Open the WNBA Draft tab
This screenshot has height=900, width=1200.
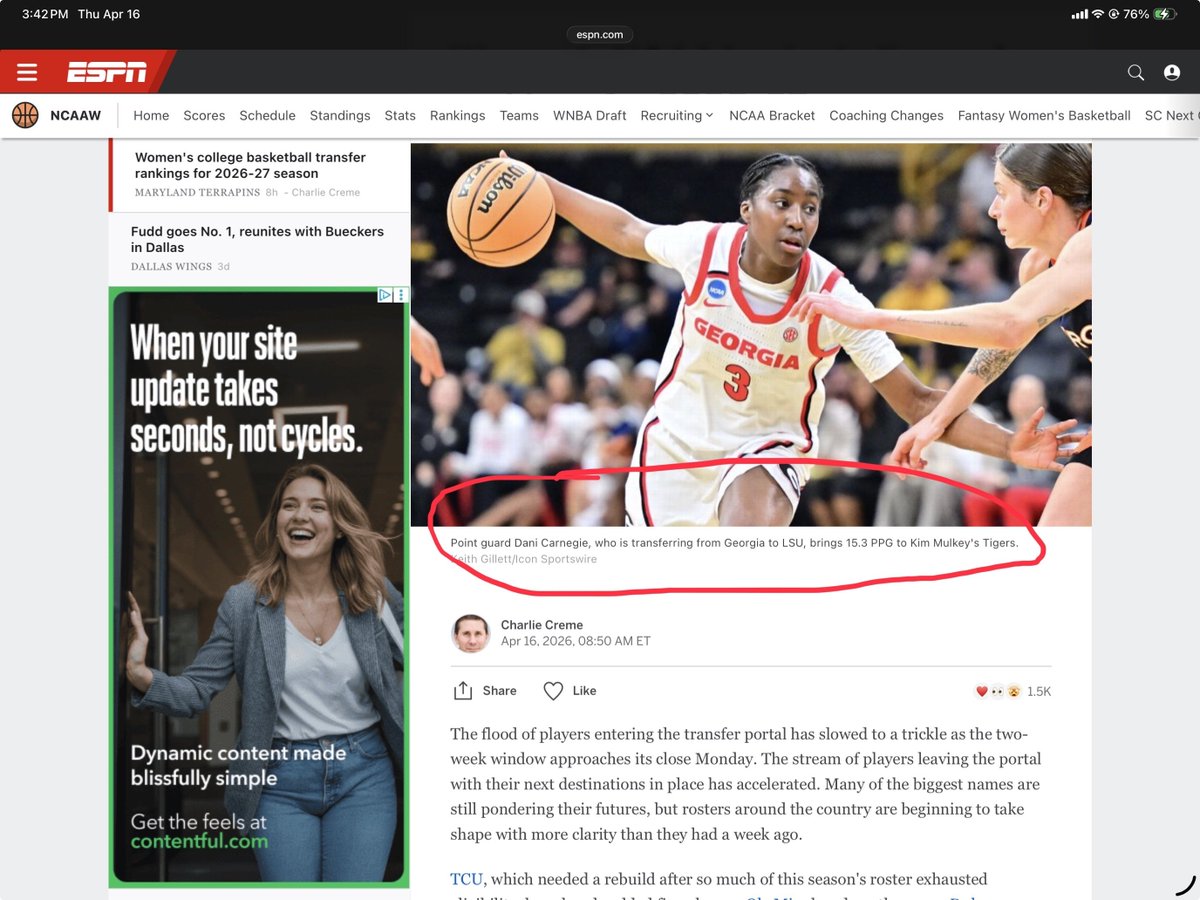tap(590, 115)
